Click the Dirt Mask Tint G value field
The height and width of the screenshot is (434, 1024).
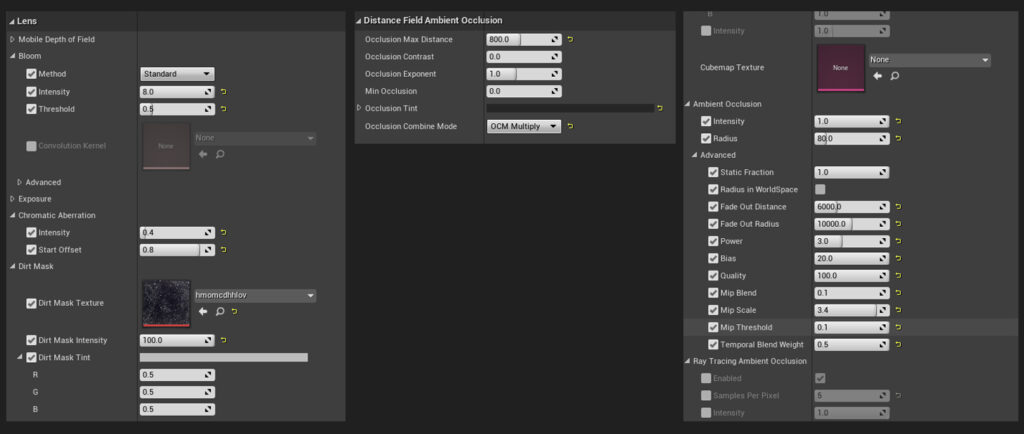pos(177,392)
